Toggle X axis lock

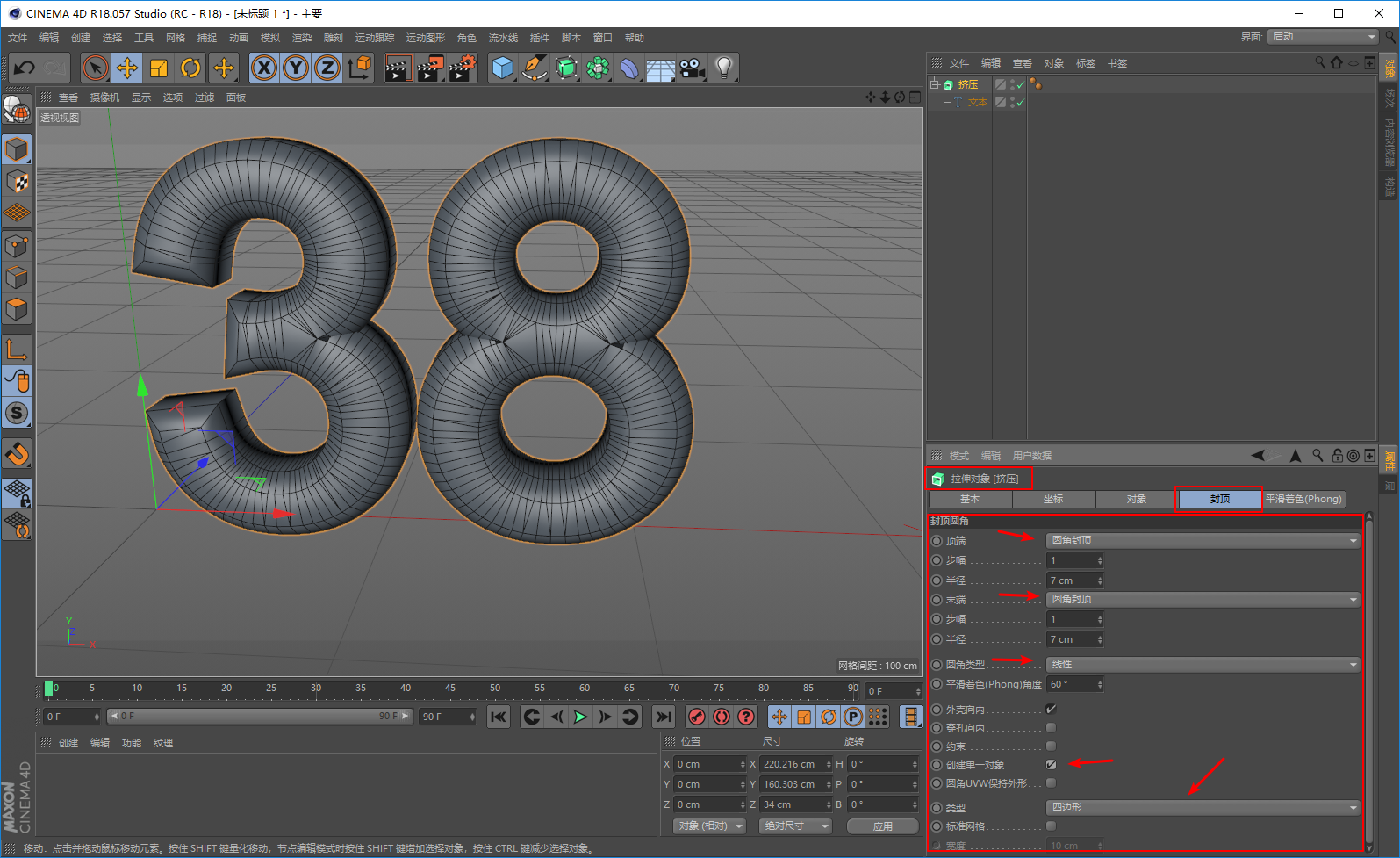click(x=264, y=68)
